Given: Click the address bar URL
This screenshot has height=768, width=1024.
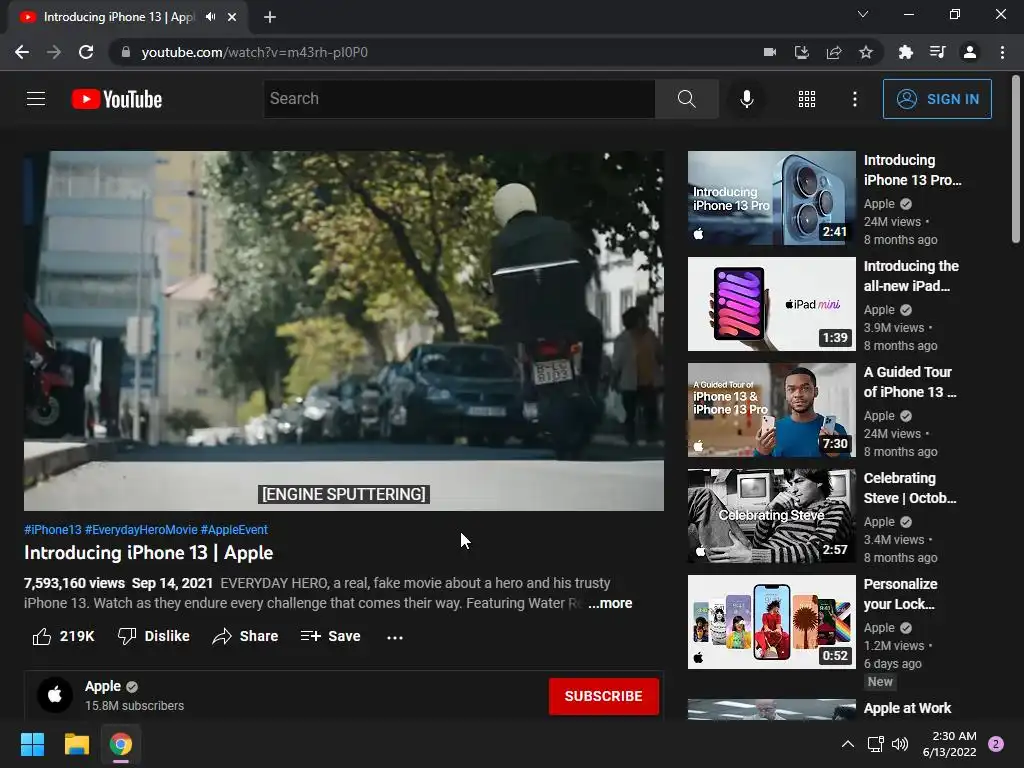Looking at the screenshot, I should 255,52.
